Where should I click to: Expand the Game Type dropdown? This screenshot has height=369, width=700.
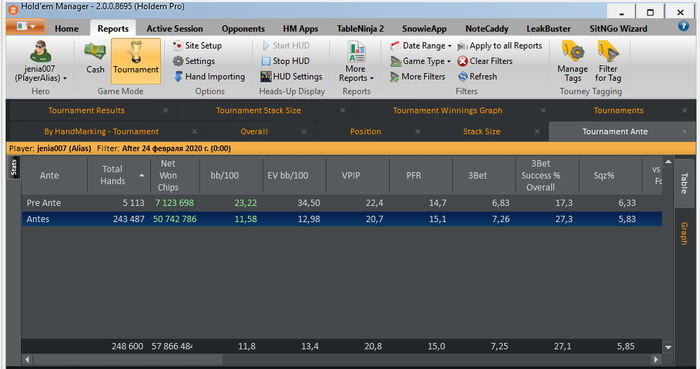[421, 61]
